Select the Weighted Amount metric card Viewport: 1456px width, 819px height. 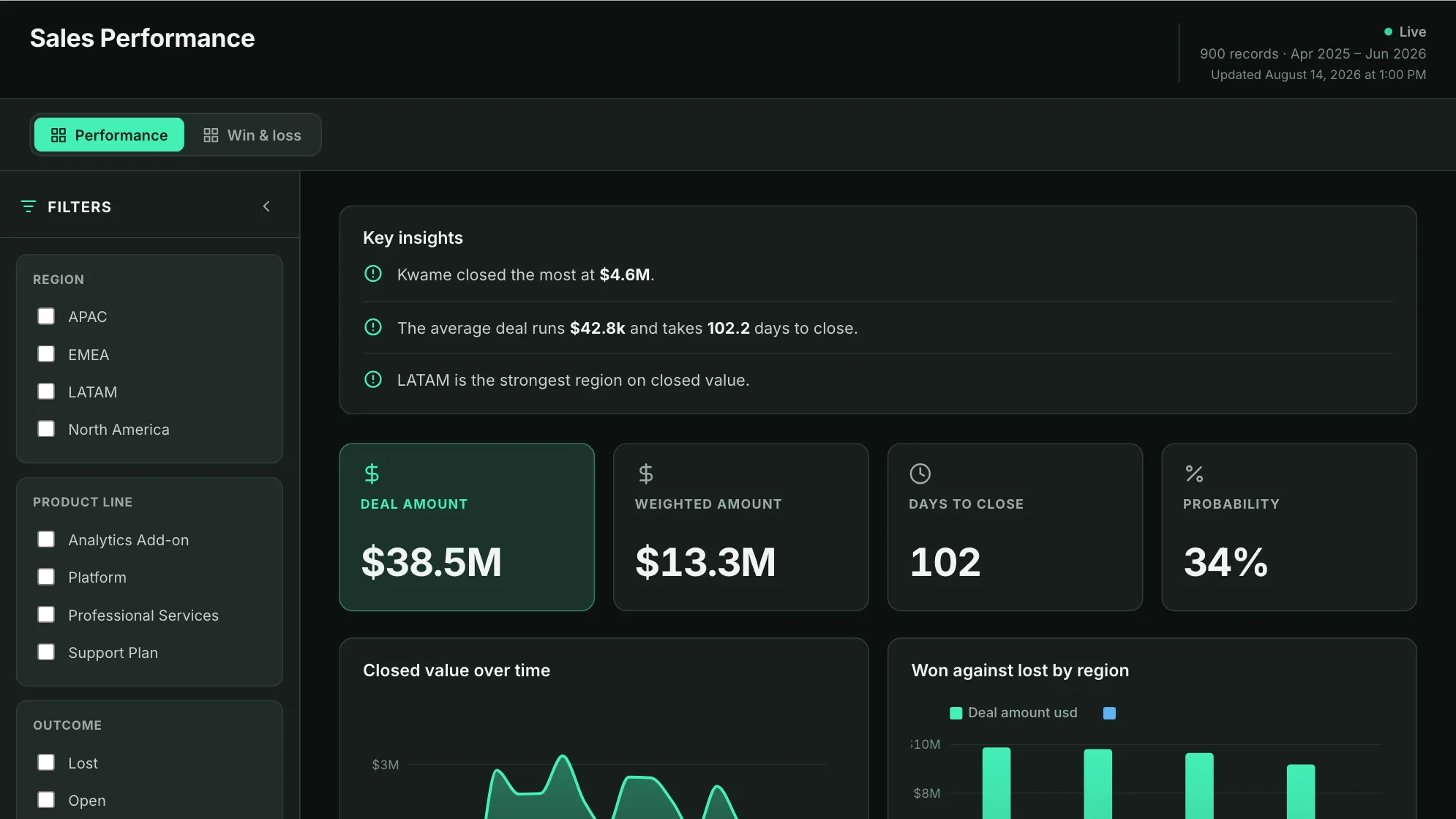coord(740,527)
